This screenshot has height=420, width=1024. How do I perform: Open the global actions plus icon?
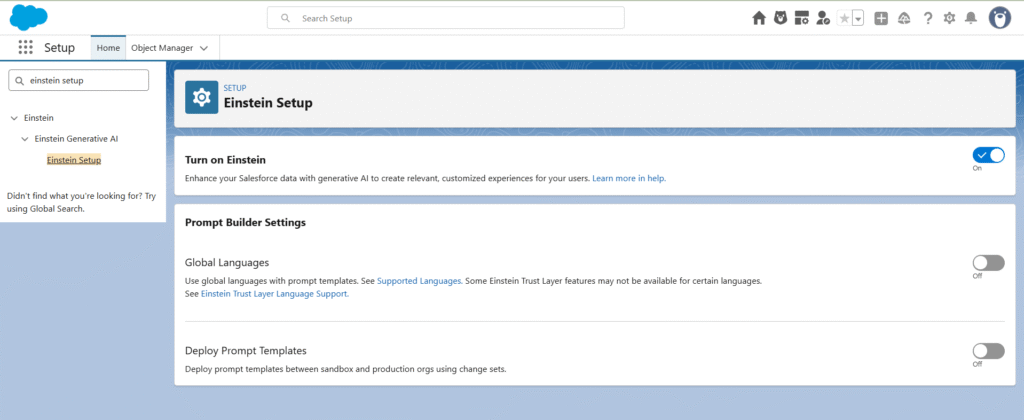[x=881, y=18]
